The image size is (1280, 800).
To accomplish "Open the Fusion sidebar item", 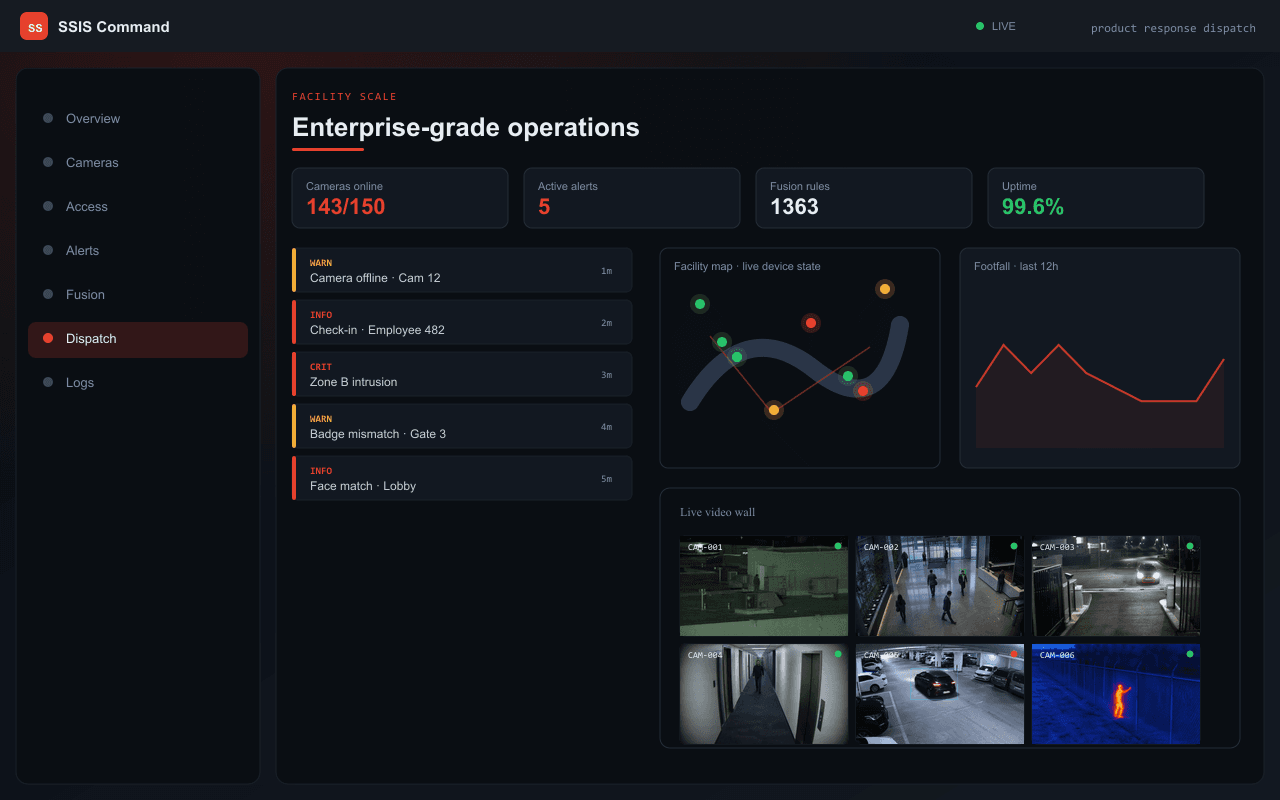I will coord(138,294).
